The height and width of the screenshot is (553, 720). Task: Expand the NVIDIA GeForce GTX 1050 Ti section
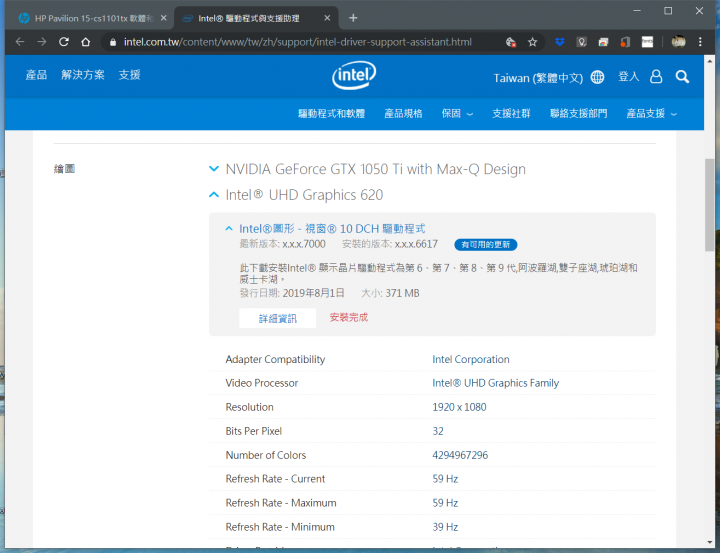tap(214, 169)
